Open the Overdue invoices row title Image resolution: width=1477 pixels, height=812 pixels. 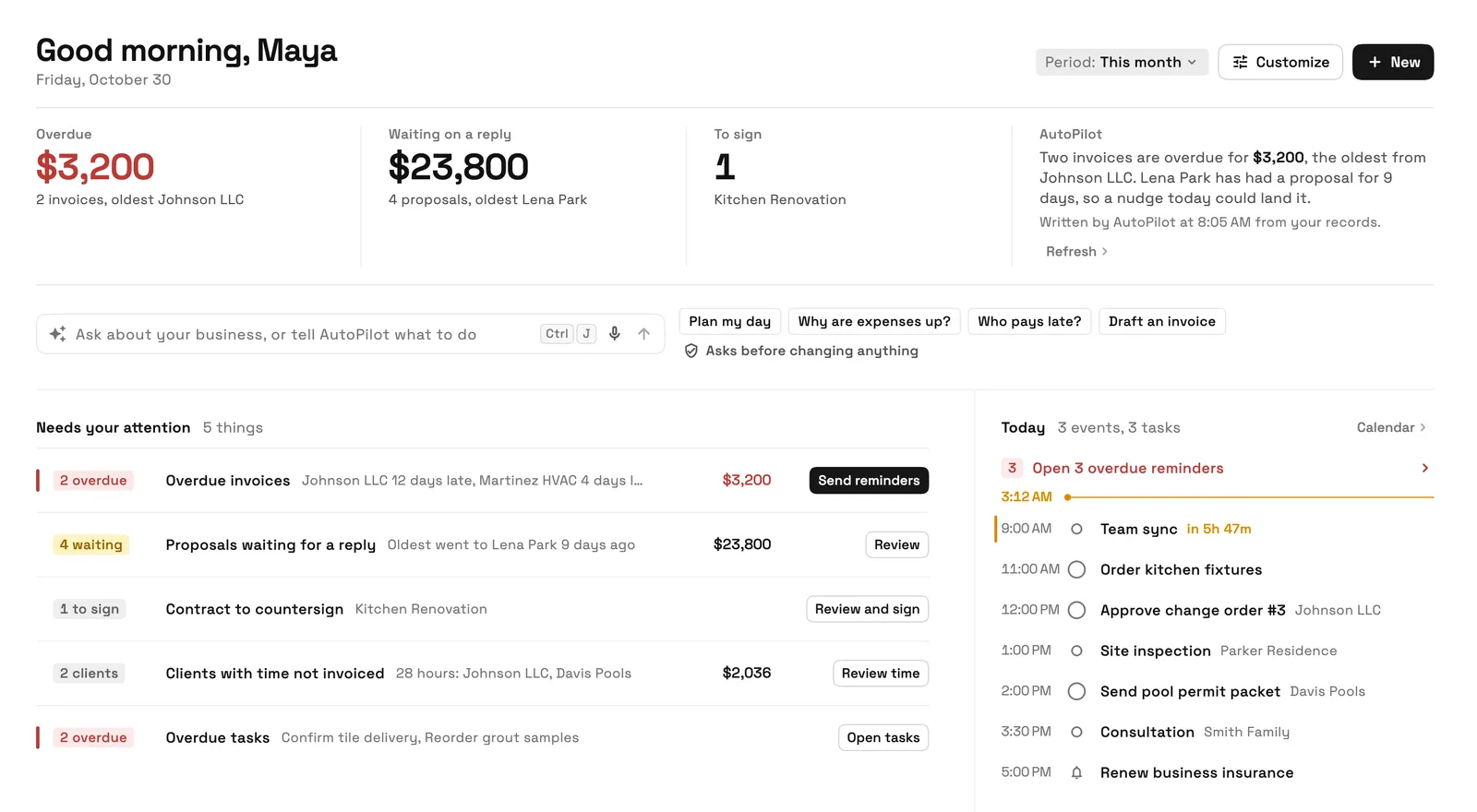[x=228, y=481]
